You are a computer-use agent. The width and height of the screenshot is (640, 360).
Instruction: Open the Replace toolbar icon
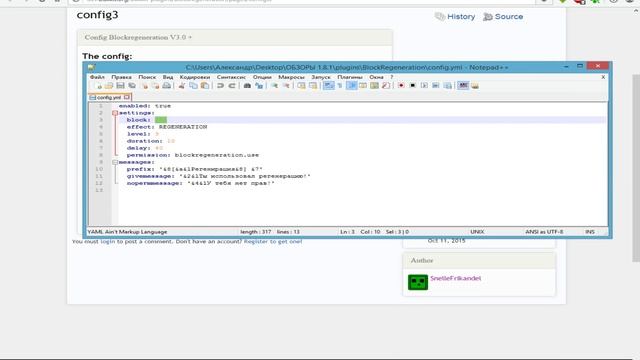click(259, 86)
